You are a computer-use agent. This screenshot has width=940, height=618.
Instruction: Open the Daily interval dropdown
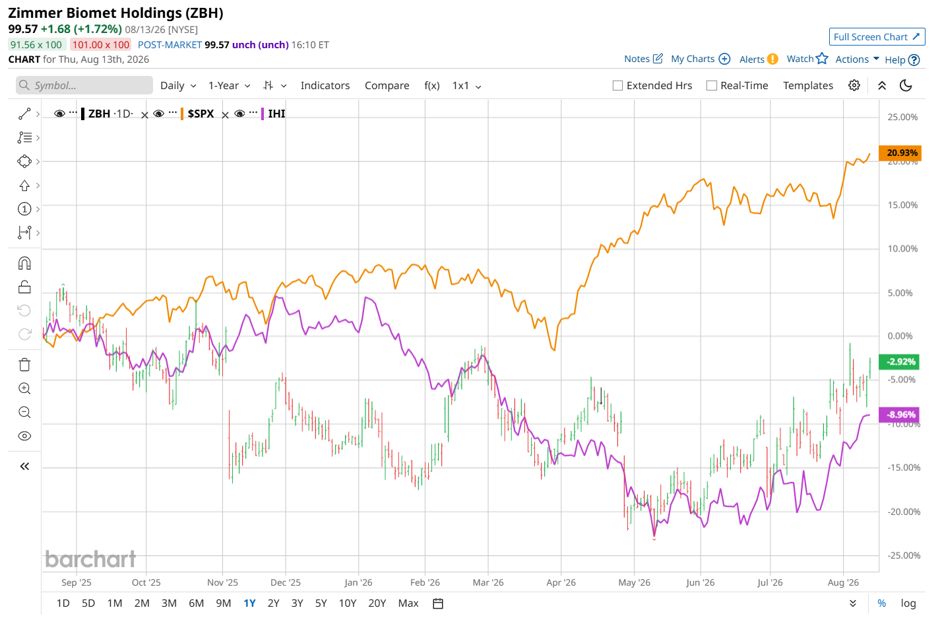(178, 85)
